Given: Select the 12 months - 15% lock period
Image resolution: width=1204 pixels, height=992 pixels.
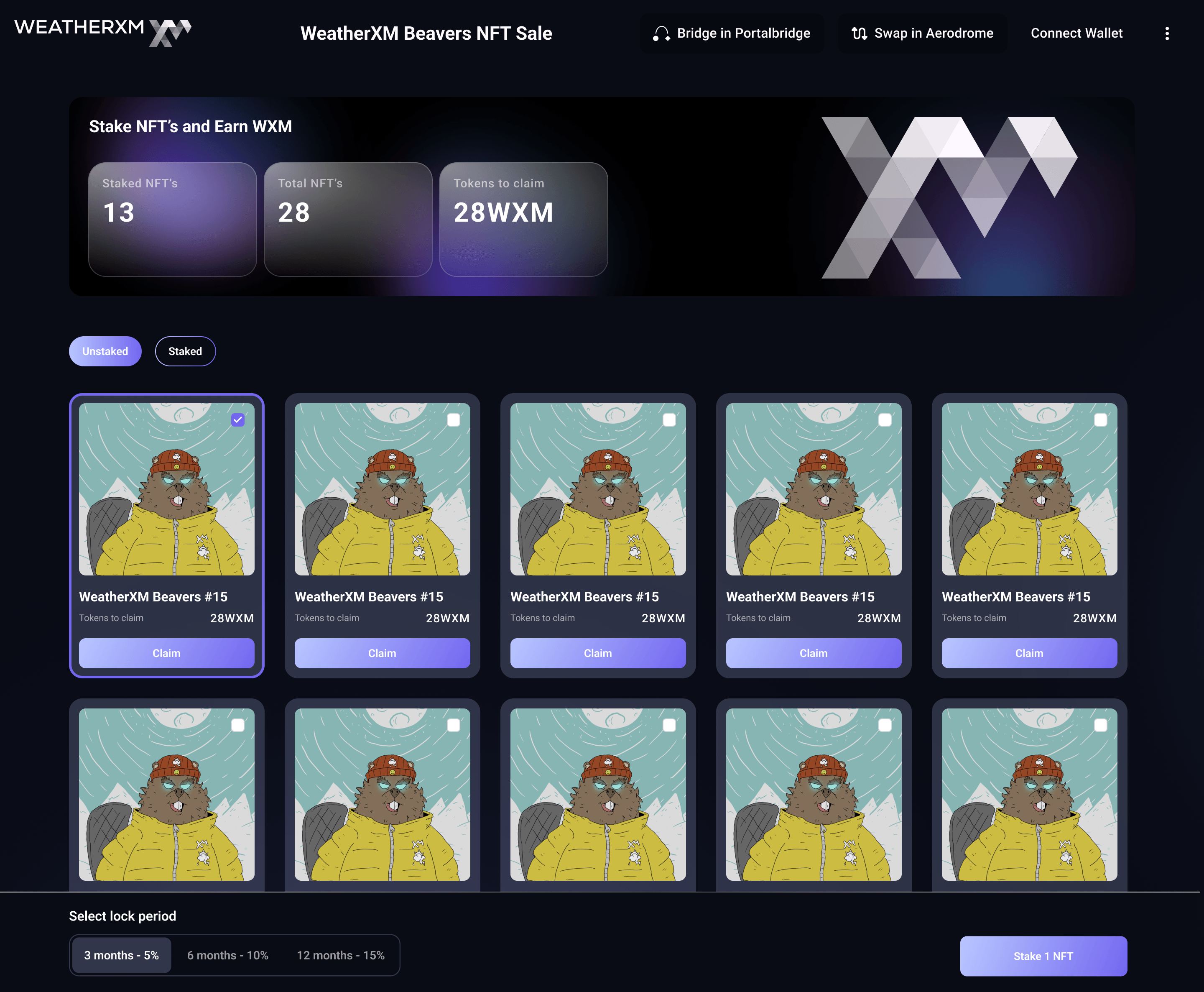Looking at the screenshot, I should coord(341,955).
